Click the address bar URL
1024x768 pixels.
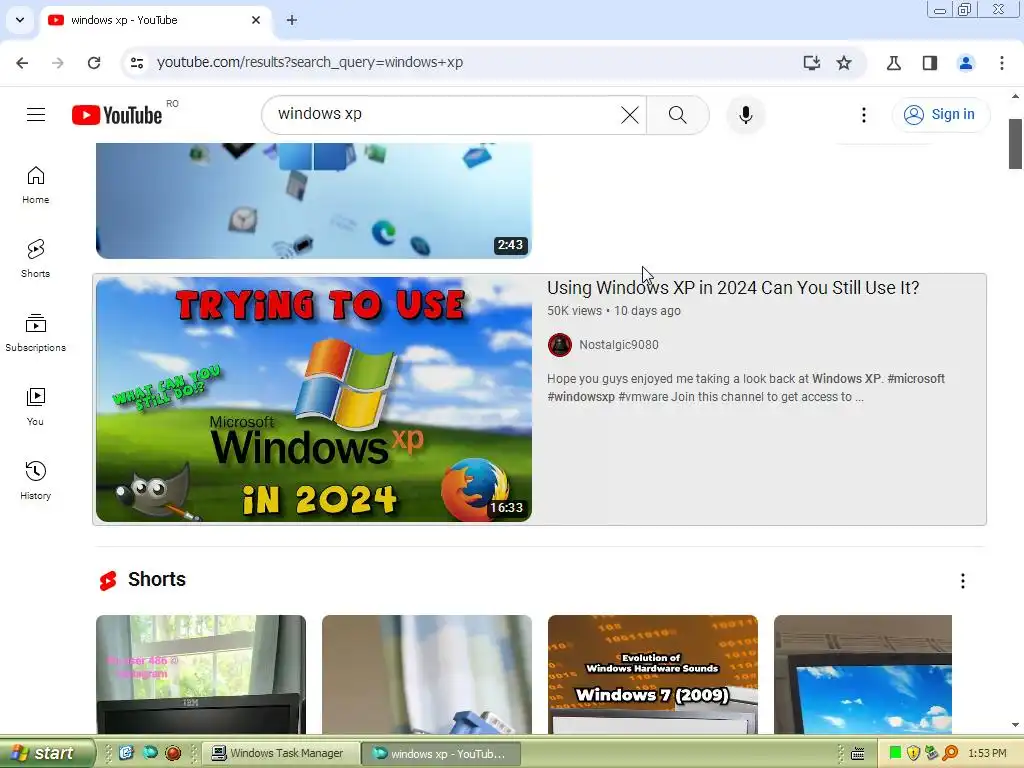(310, 63)
